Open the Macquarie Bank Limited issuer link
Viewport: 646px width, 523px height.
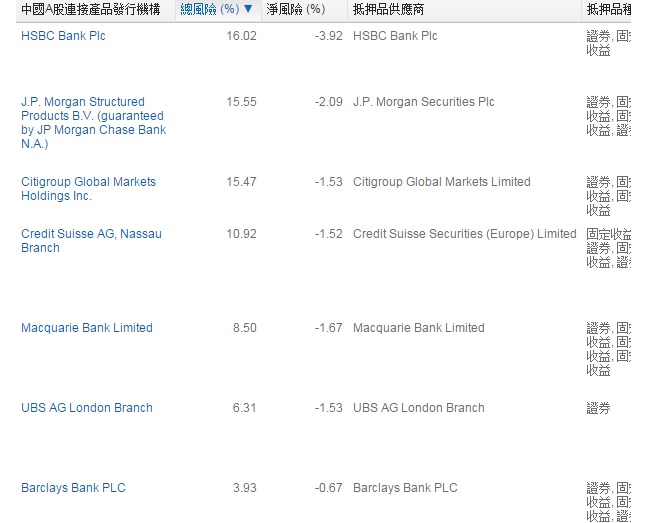point(87,328)
